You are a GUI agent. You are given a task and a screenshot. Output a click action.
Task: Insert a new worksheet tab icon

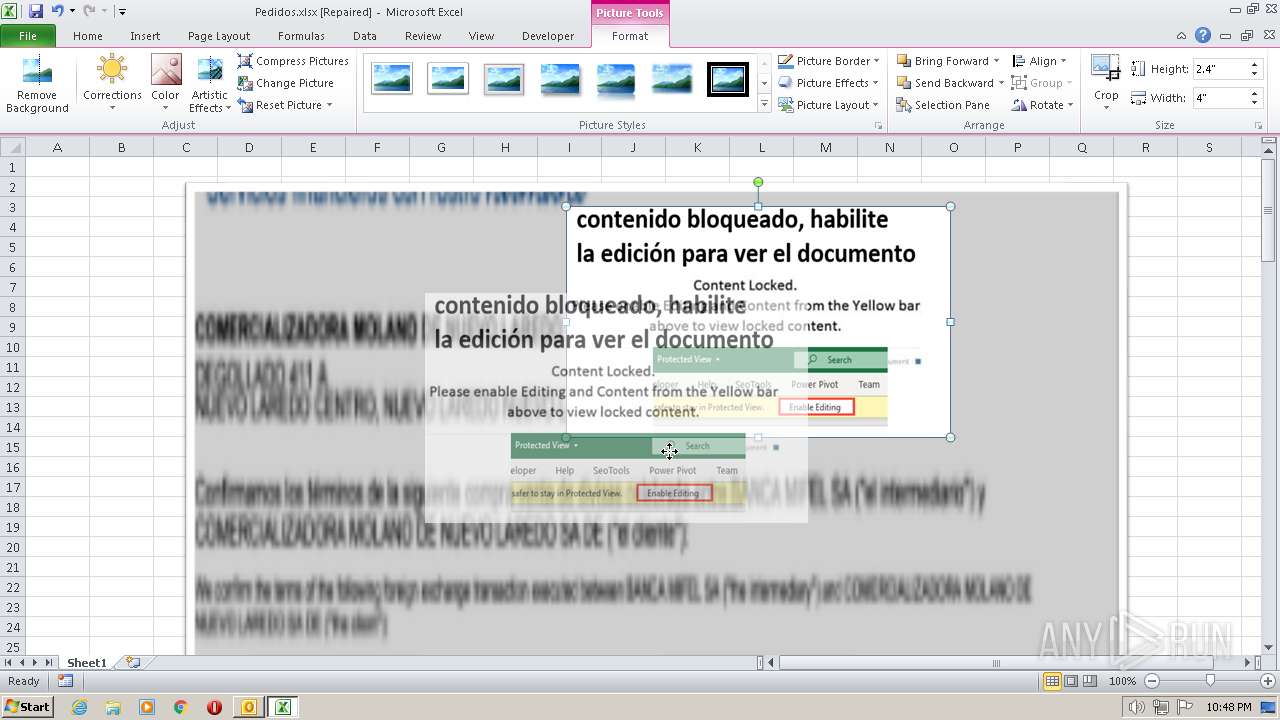pyautogui.click(x=132, y=662)
